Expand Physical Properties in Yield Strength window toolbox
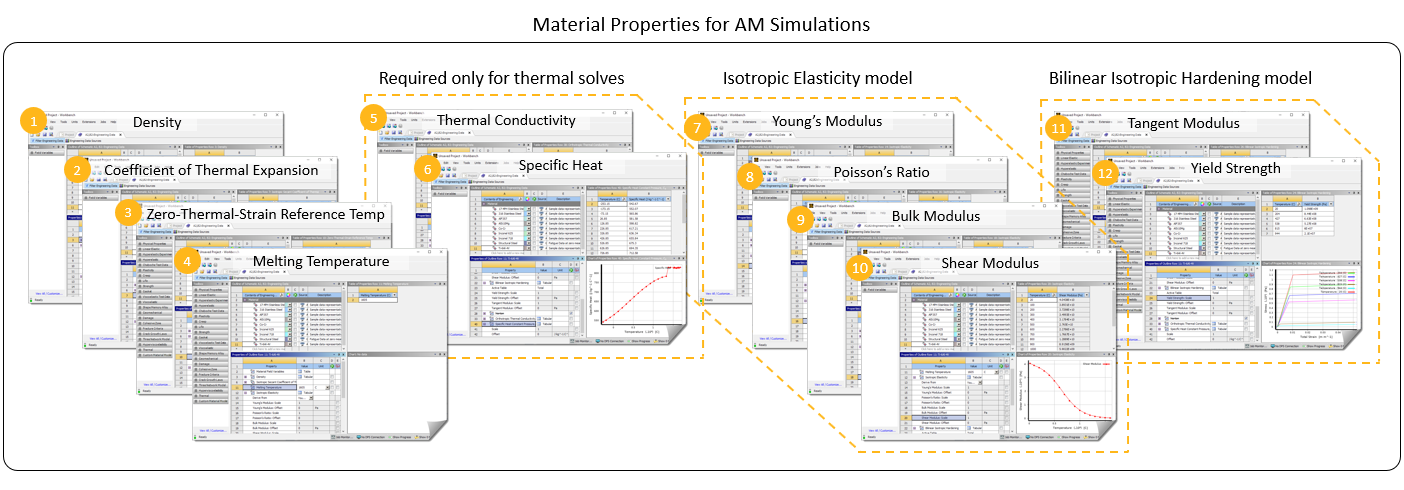Image resolution: width=1404 pixels, height=490 pixels. [x=1124, y=199]
